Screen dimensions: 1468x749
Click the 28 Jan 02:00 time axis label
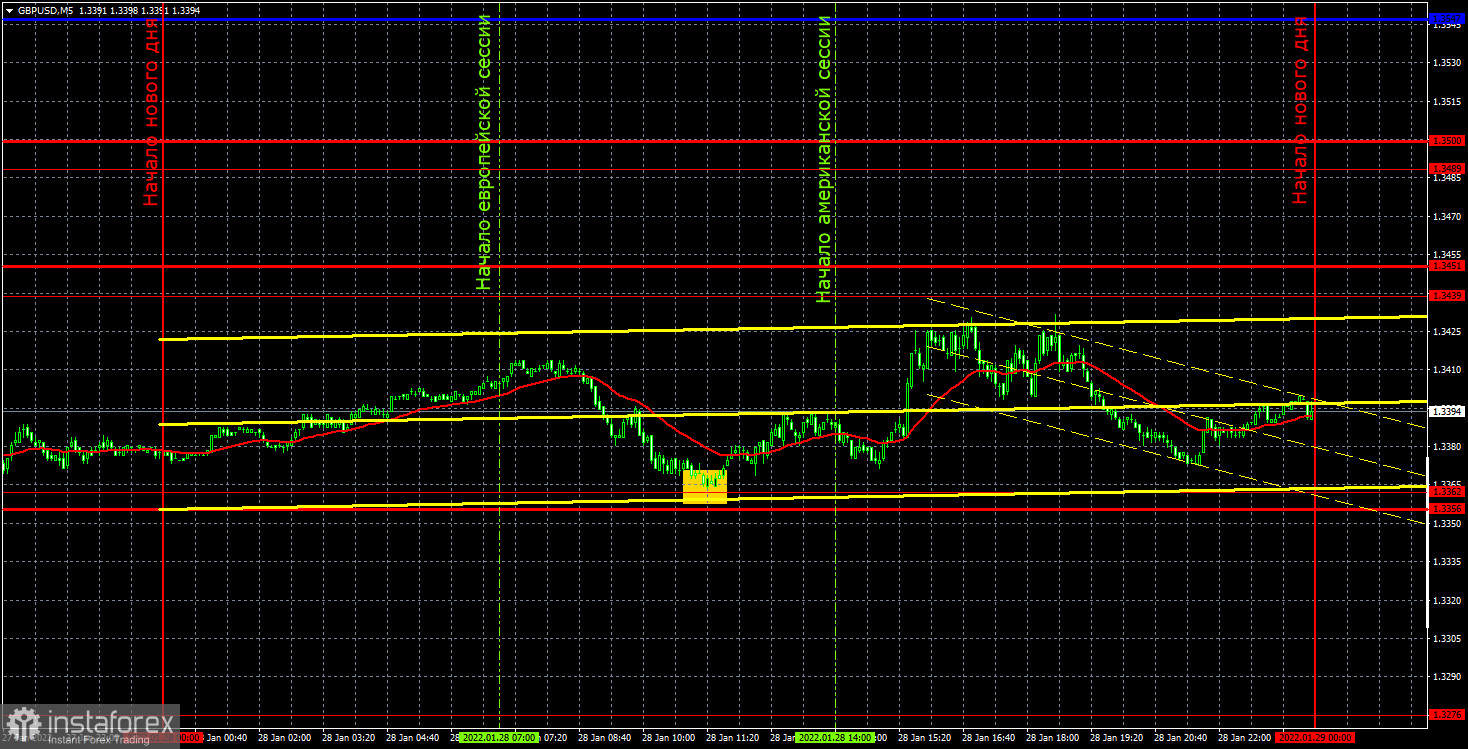(285, 738)
